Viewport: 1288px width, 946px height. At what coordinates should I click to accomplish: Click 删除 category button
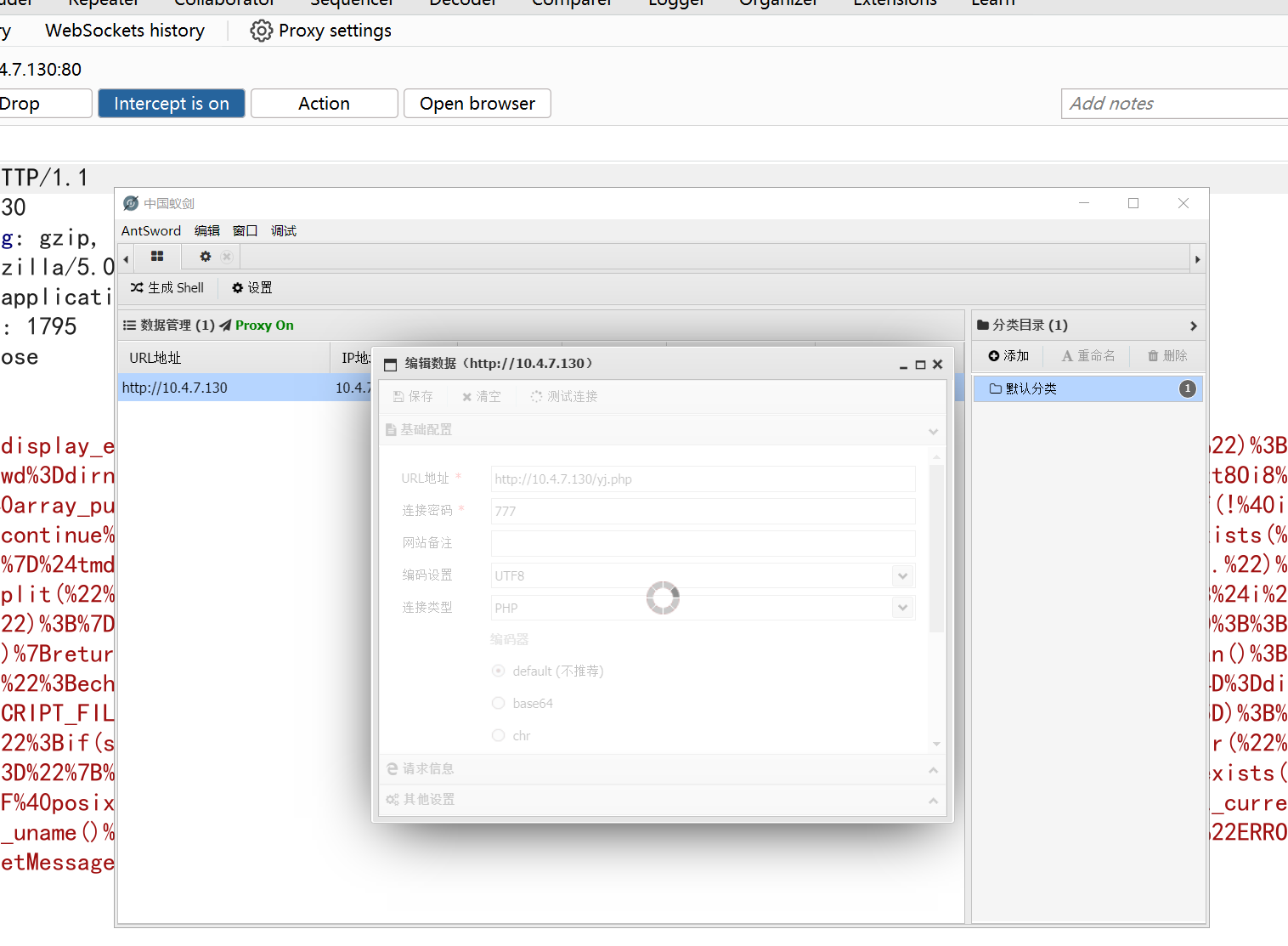pos(1167,356)
